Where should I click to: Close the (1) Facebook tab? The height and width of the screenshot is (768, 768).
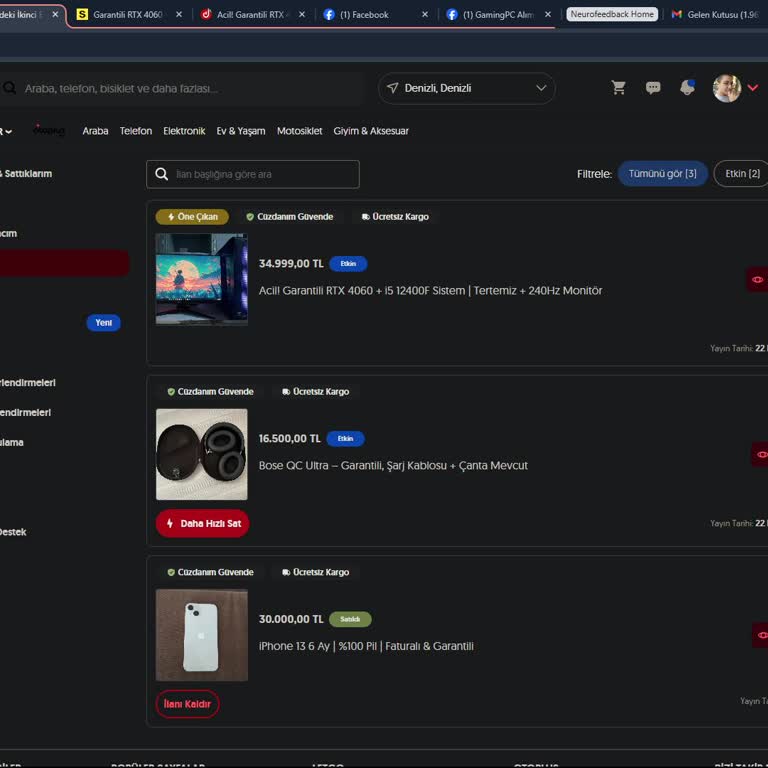tap(425, 14)
